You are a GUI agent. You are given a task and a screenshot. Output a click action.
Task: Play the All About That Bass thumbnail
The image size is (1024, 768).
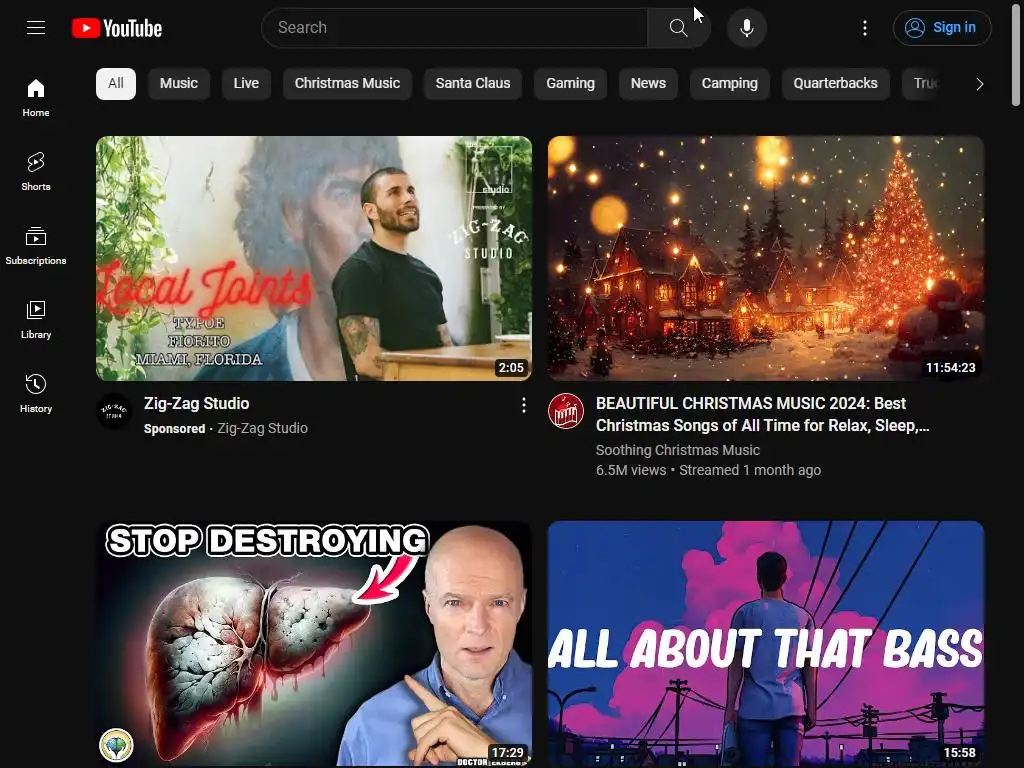coord(765,643)
